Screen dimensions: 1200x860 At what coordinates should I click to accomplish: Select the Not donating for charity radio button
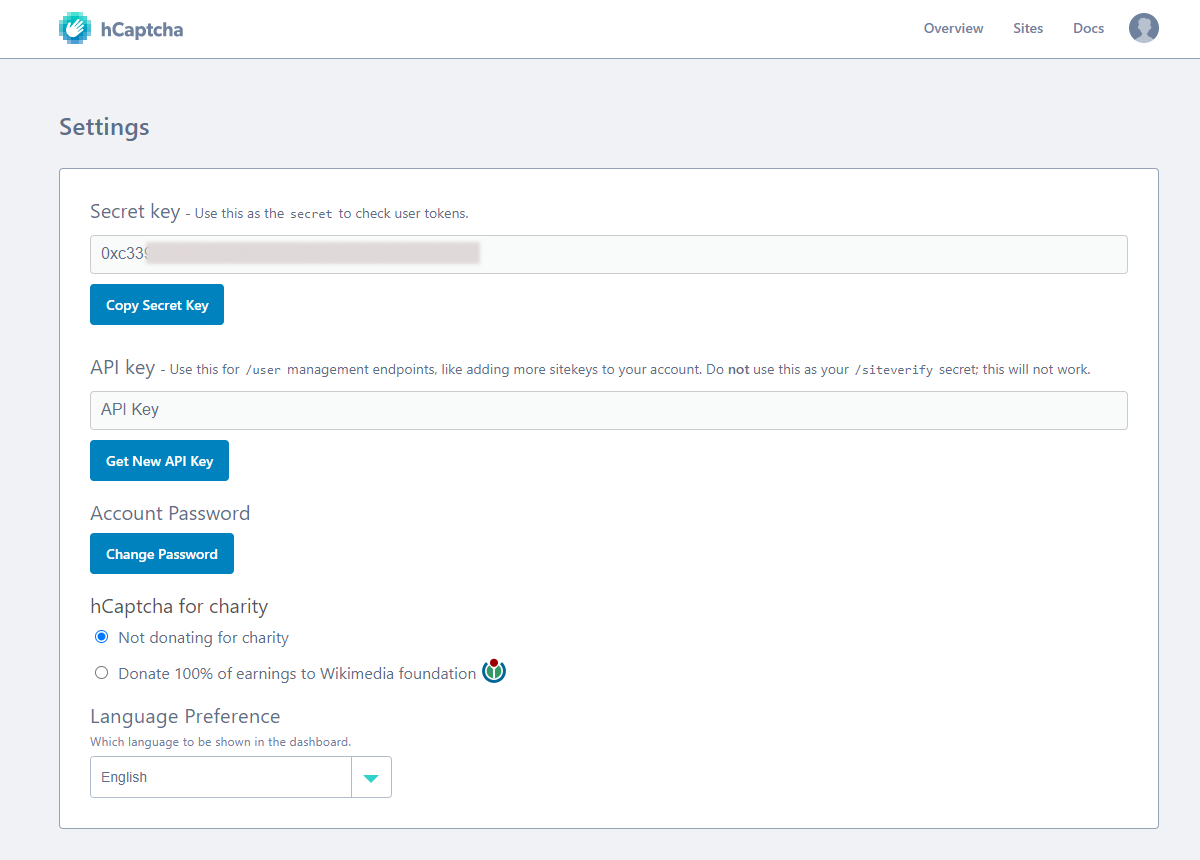[101, 637]
